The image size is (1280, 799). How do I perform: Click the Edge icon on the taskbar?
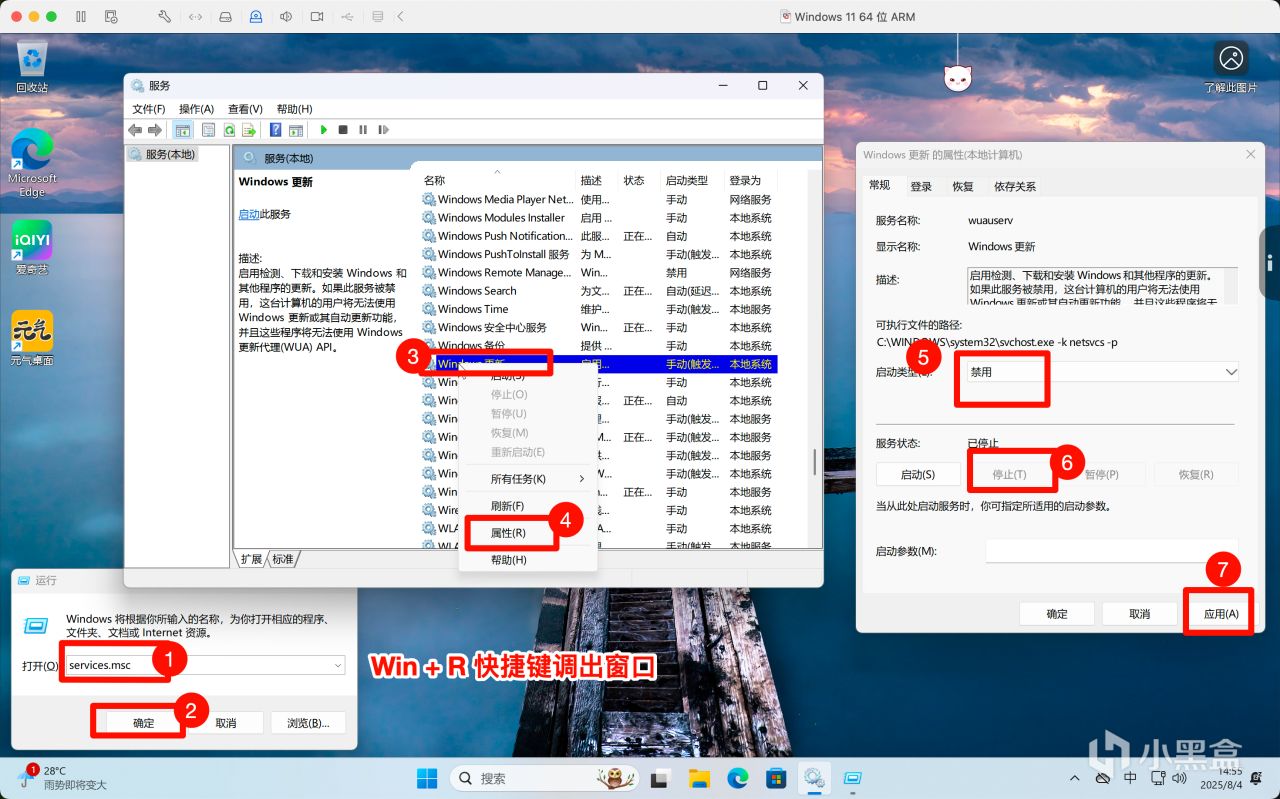[737, 778]
